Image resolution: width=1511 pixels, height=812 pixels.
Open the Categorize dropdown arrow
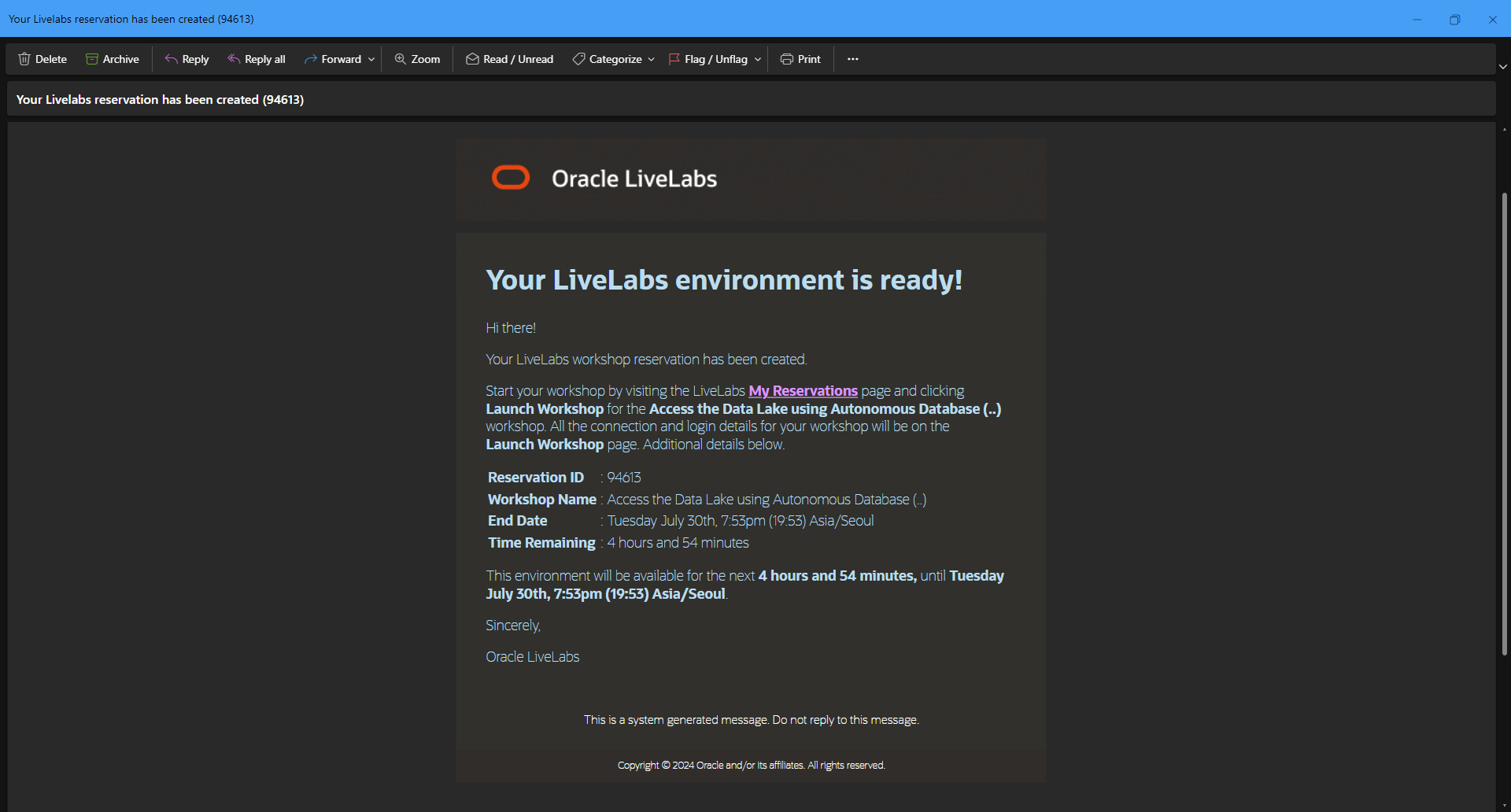point(652,59)
